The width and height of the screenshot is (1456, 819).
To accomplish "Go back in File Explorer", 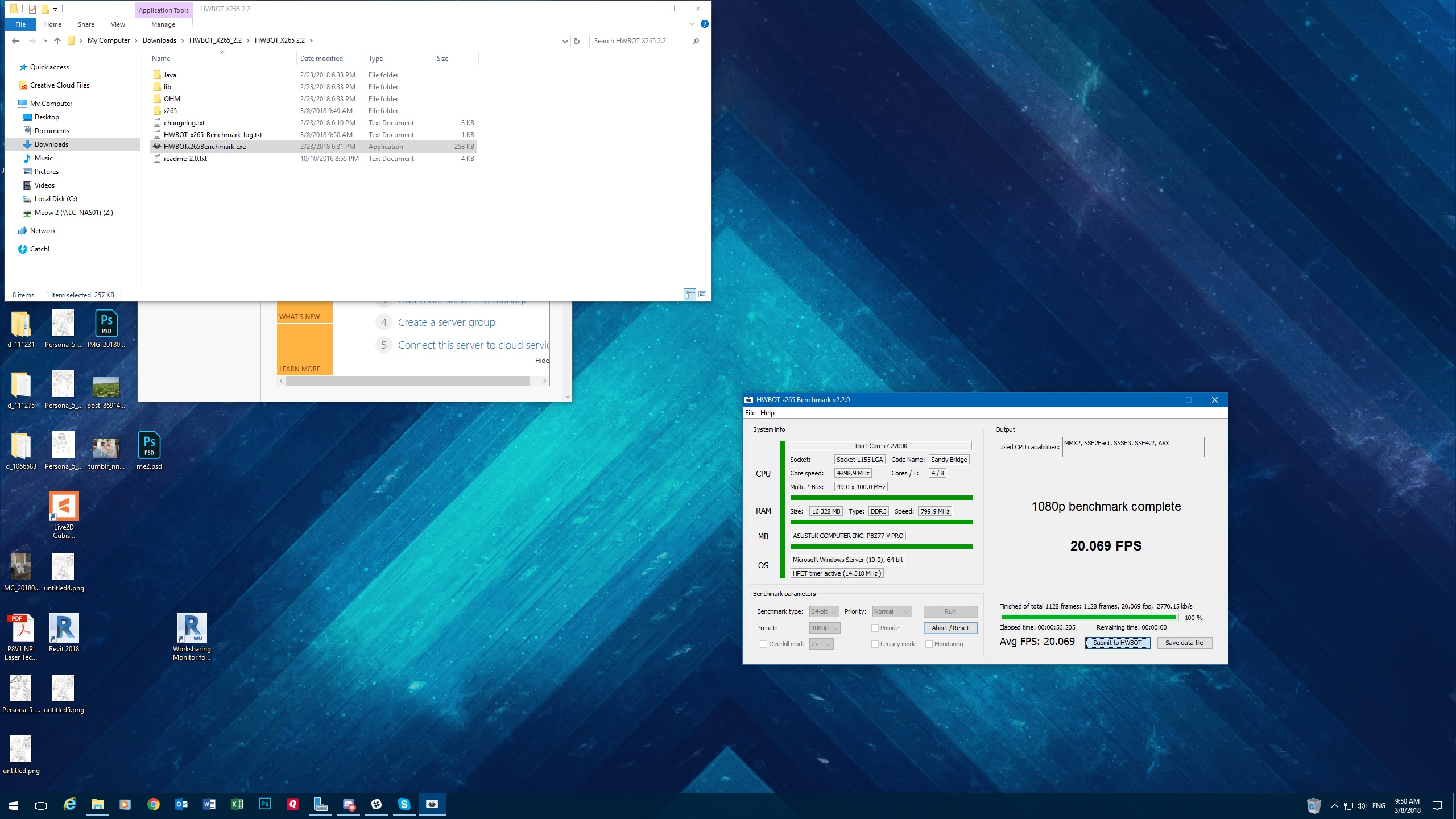I will (x=15, y=40).
